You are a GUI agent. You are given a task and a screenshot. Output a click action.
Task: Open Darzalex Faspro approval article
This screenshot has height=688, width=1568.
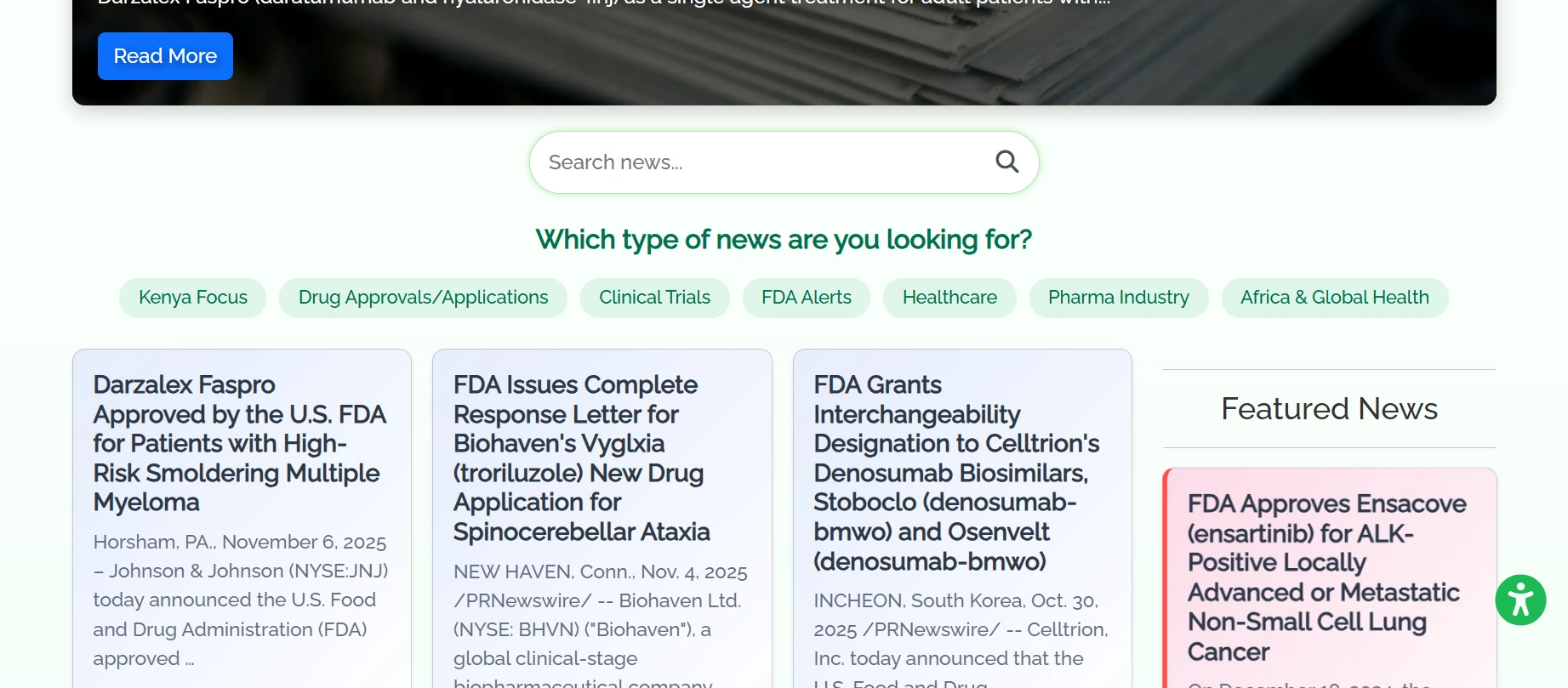(239, 443)
